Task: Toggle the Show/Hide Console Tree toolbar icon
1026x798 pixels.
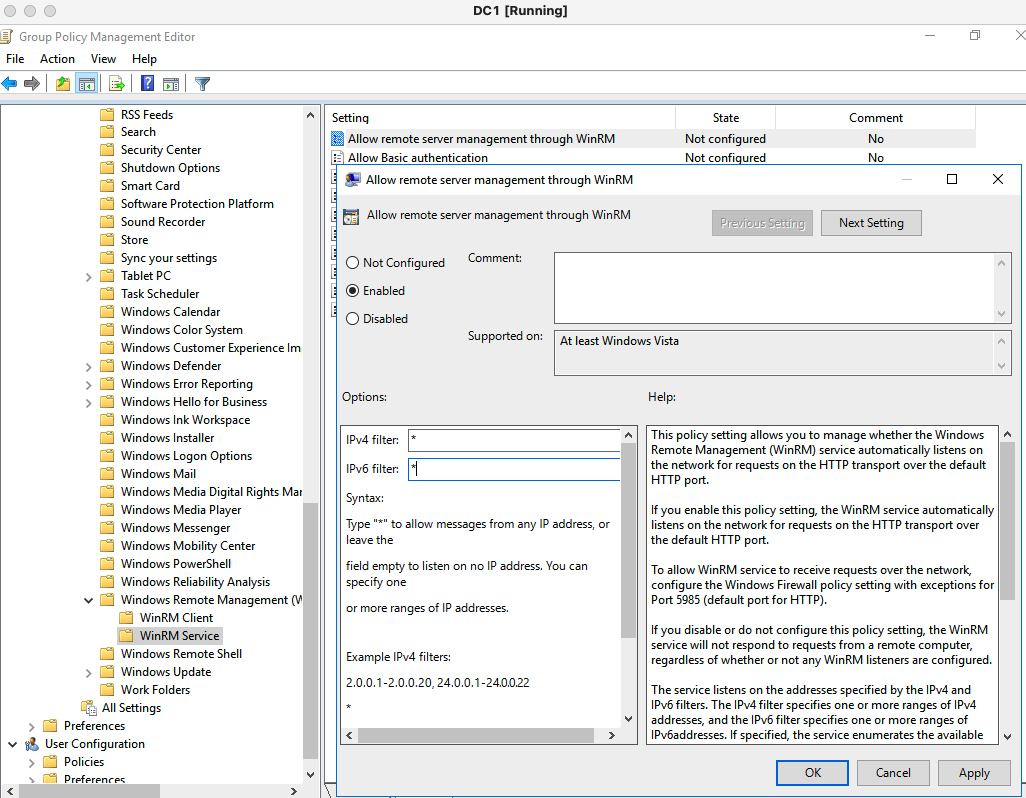Action: point(89,83)
